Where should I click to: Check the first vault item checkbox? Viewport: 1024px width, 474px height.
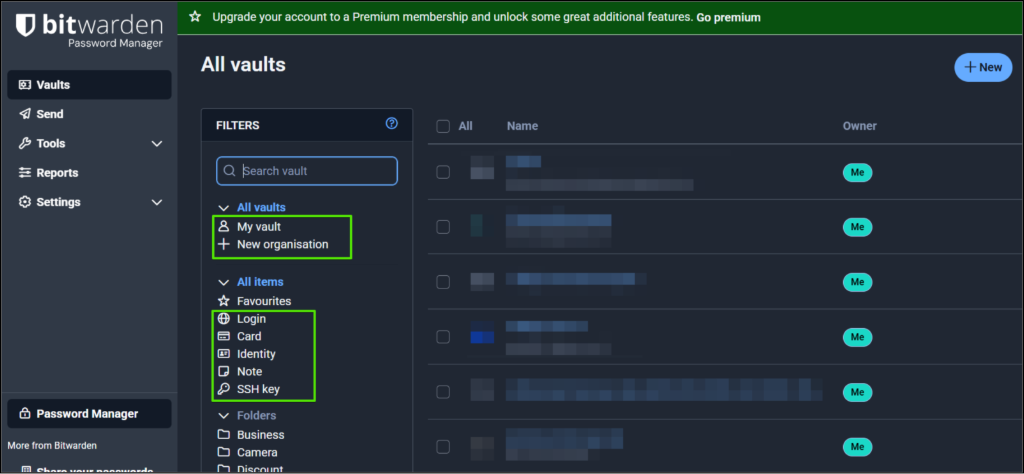[443, 172]
